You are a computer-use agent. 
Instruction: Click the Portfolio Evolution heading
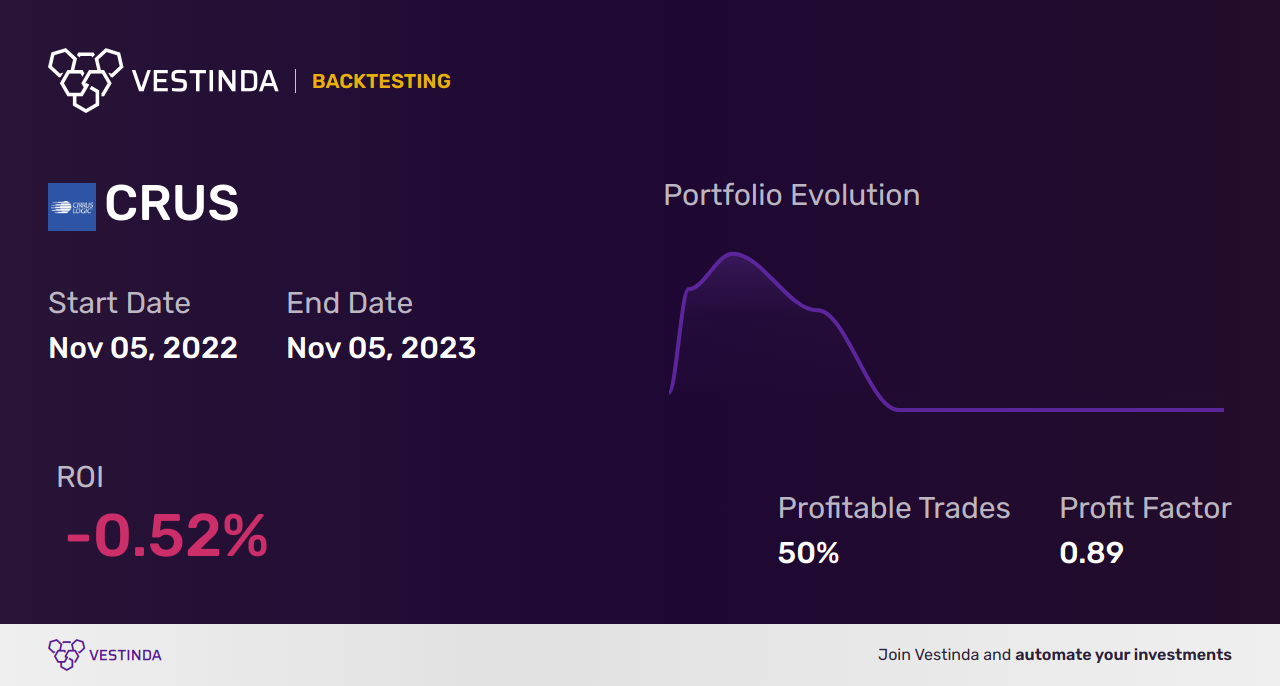(x=792, y=195)
